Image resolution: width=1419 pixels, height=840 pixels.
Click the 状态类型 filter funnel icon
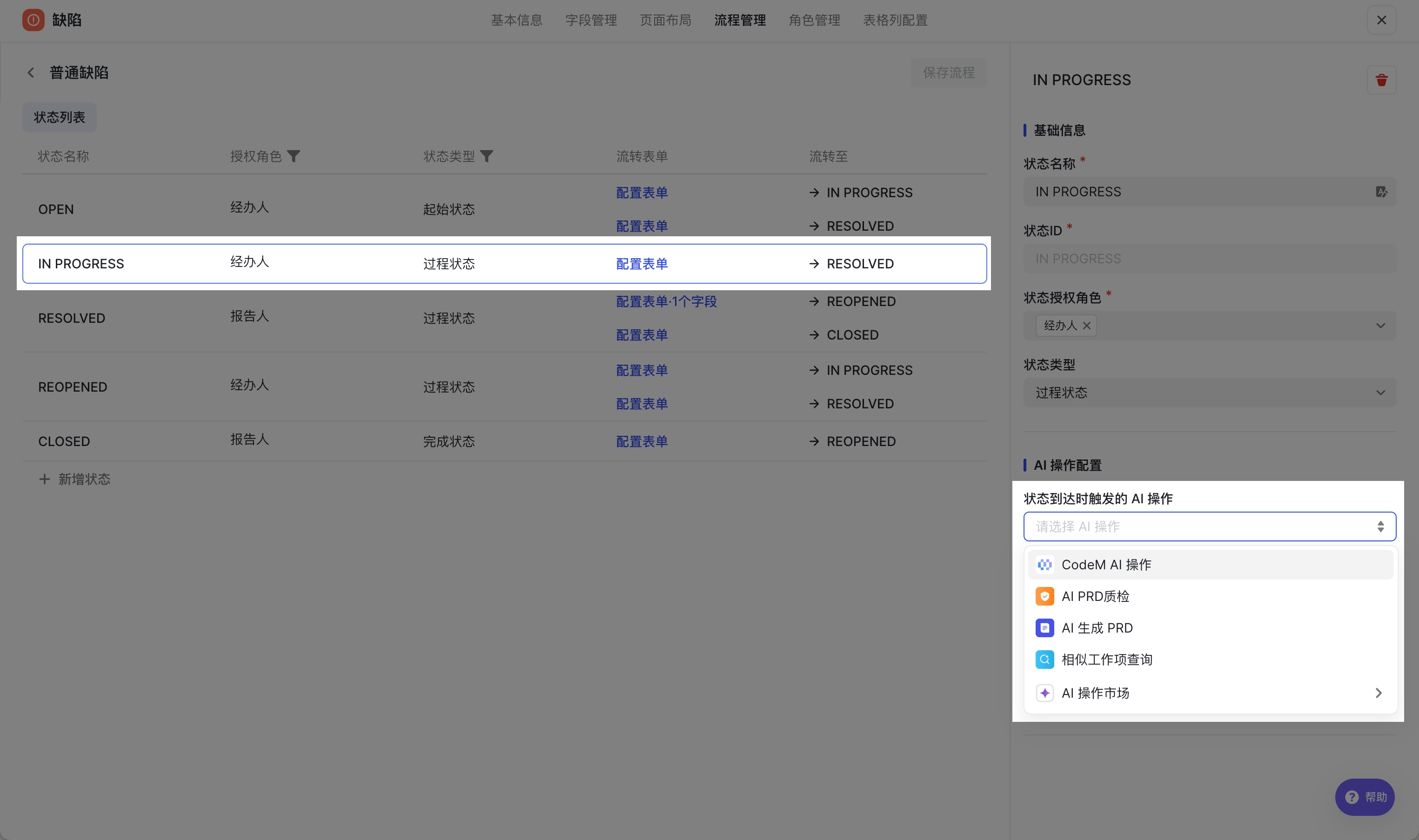pos(486,156)
